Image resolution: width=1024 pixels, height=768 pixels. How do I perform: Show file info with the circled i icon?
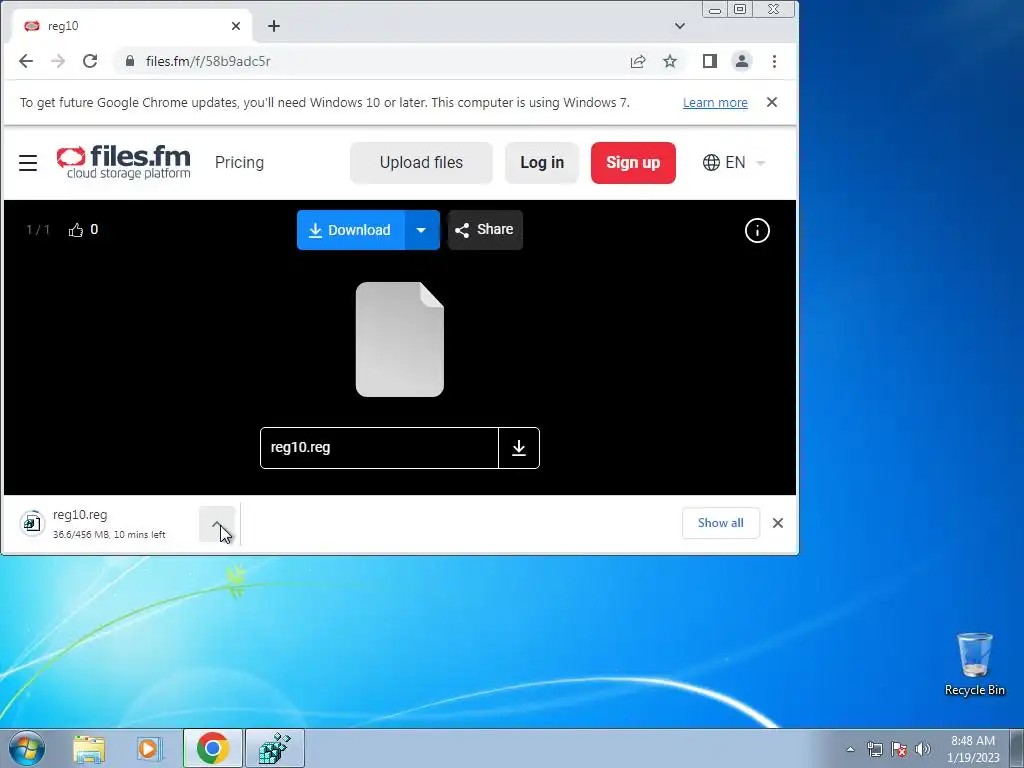coord(758,231)
